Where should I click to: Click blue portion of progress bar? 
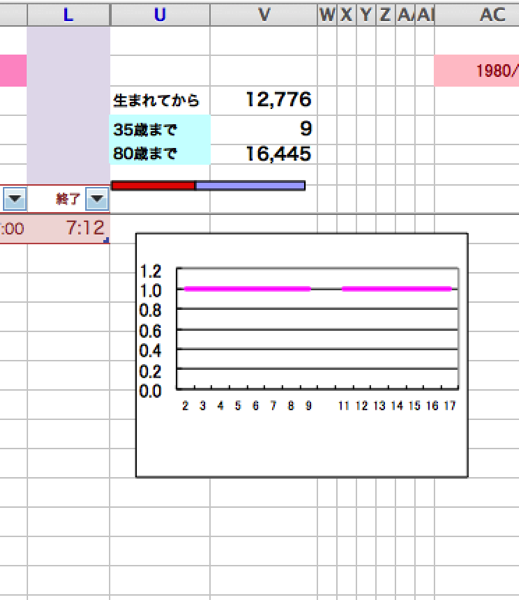250,186
